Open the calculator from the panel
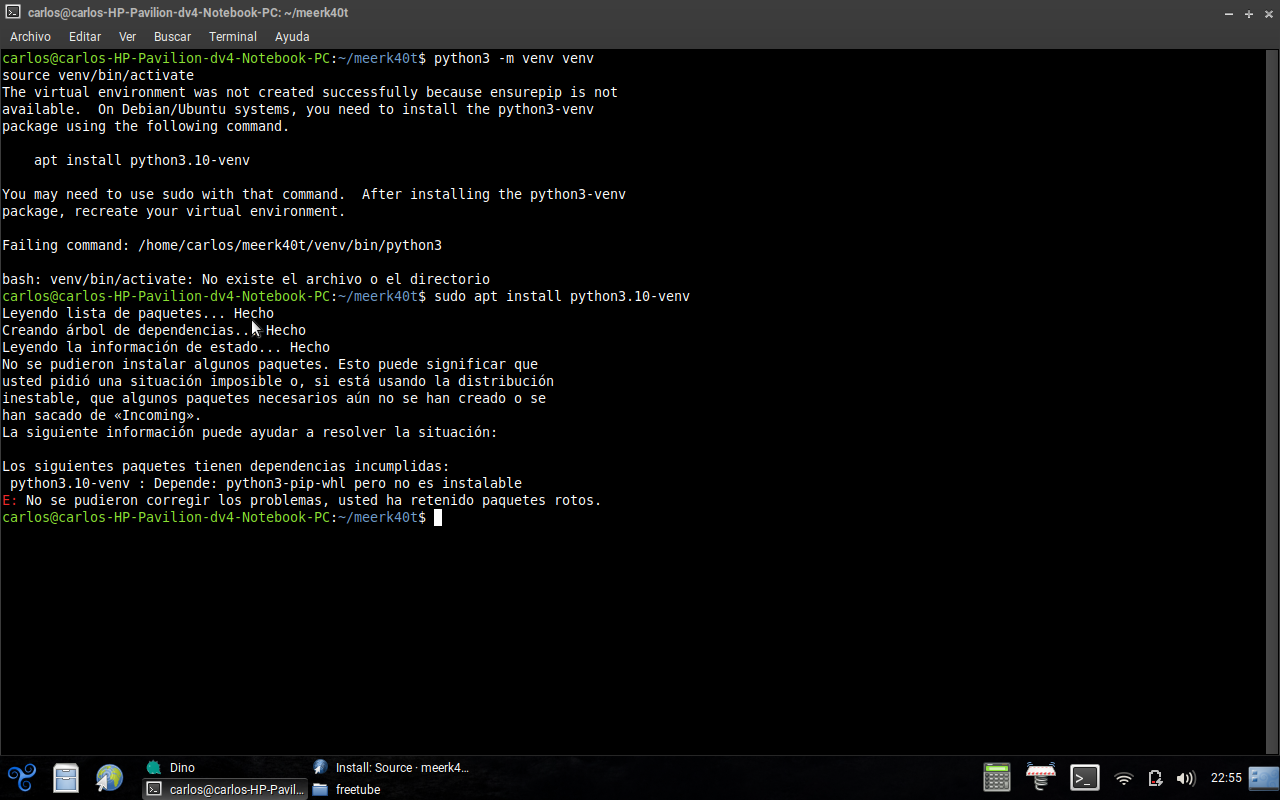 click(997, 778)
